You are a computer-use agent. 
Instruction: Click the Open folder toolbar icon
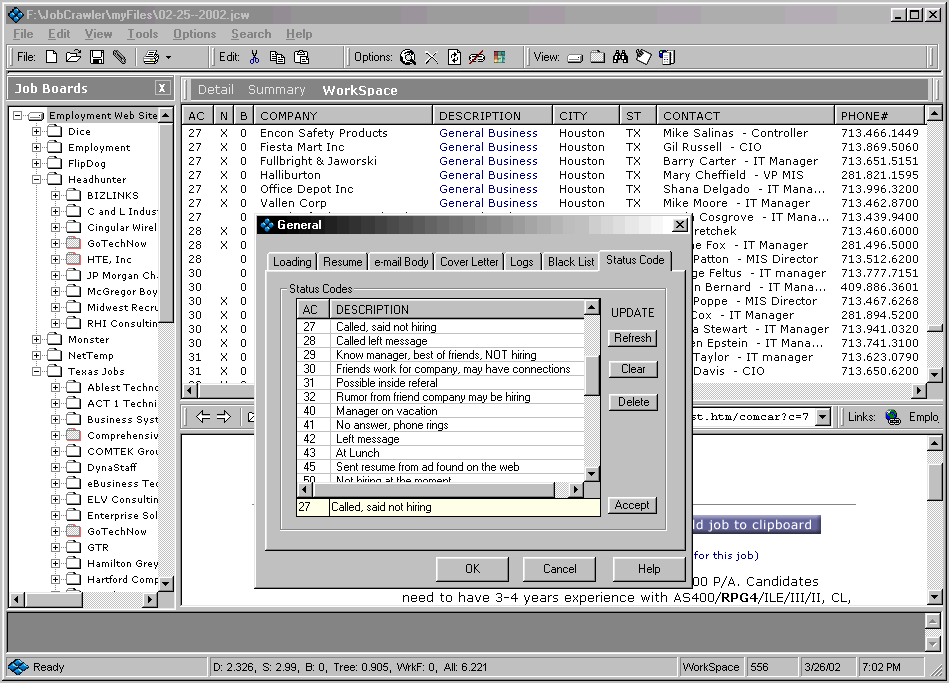(x=73, y=57)
